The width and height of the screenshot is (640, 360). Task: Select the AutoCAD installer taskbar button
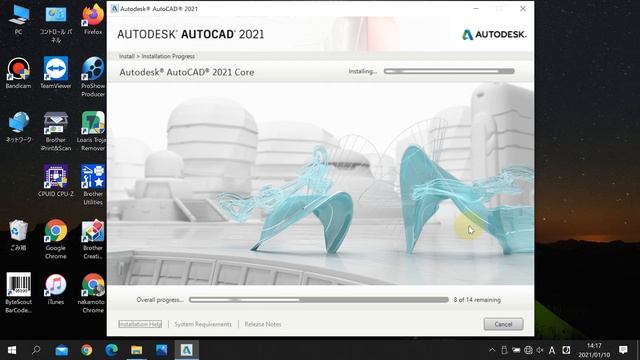(x=187, y=350)
